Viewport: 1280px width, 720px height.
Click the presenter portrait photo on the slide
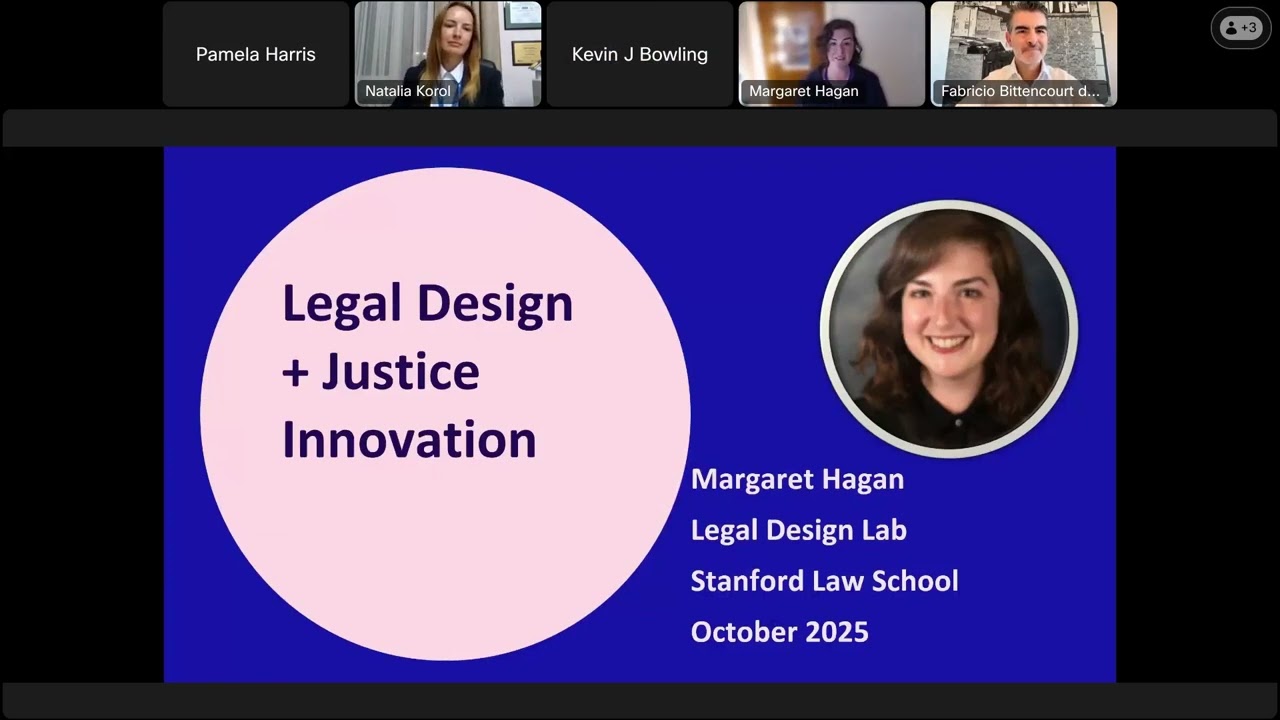[948, 329]
